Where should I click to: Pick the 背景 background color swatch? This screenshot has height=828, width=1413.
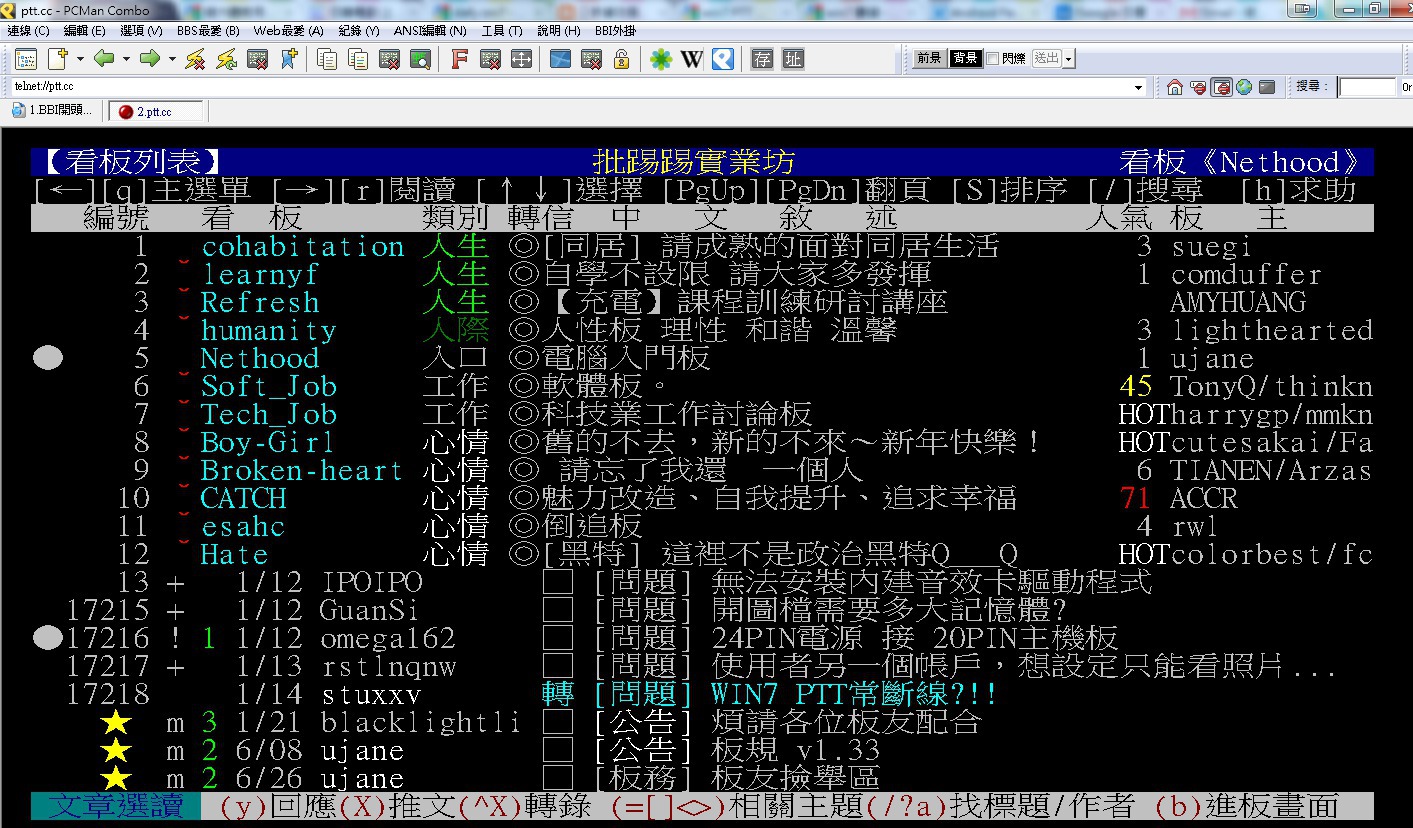pyautogui.click(x=964, y=59)
